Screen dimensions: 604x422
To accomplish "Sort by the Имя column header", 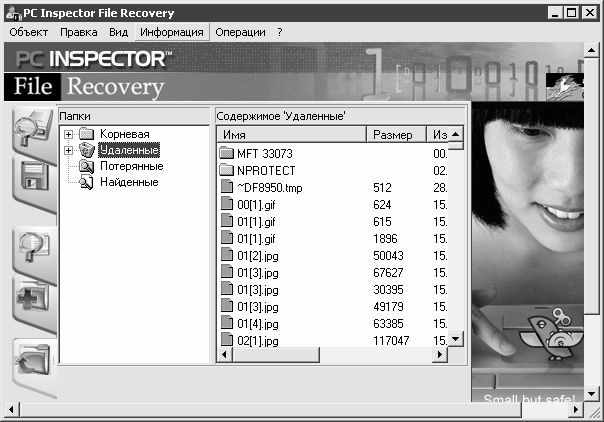I will click(x=290, y=134).
